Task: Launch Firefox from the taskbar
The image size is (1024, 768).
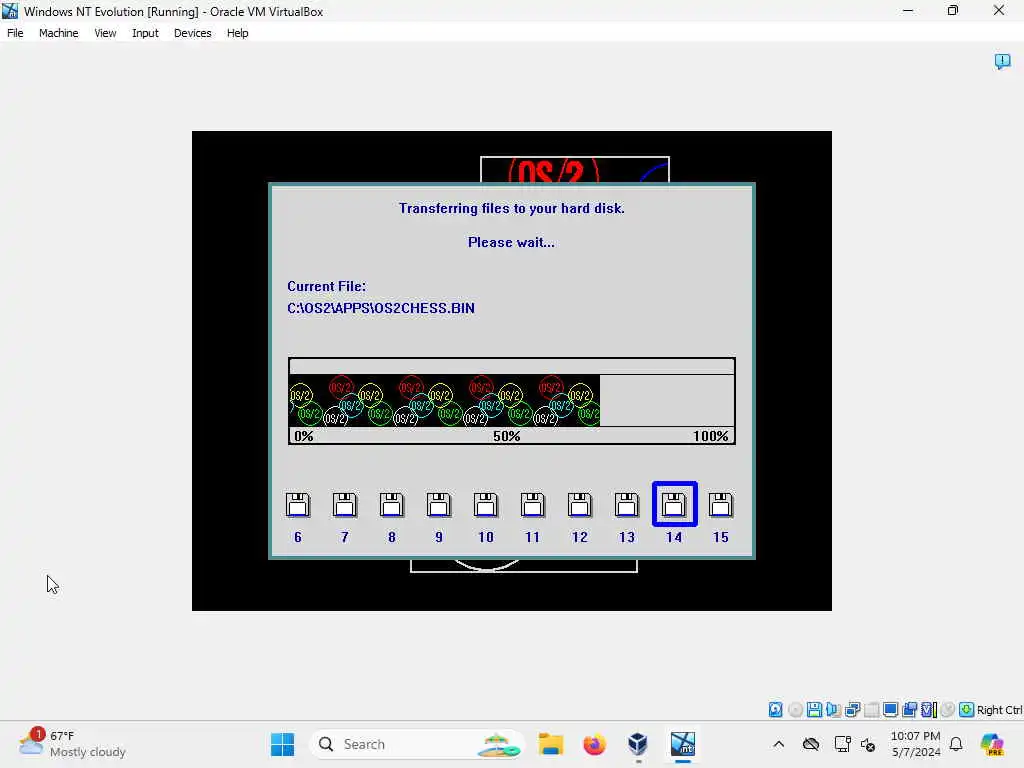Action: tap(594, 744)
